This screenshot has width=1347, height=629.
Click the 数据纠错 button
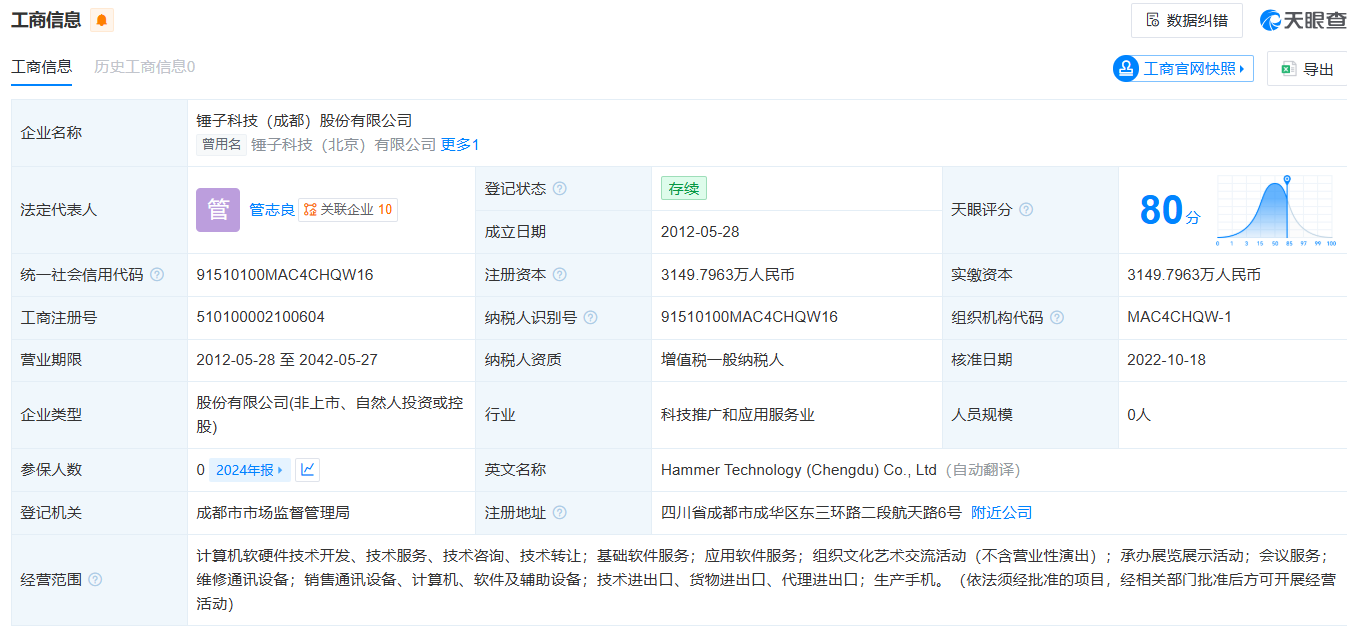1186,20
